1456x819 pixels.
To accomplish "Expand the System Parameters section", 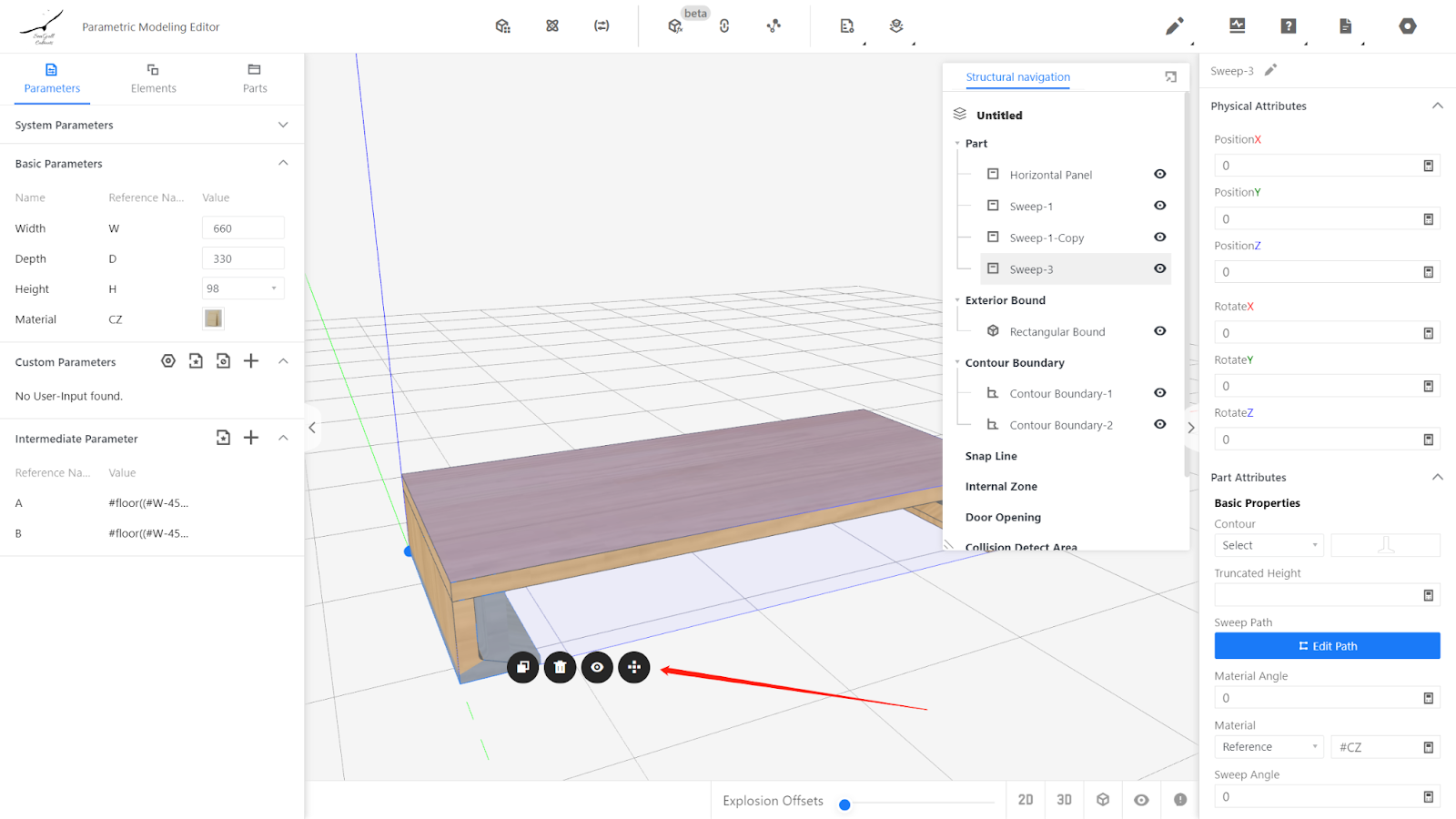I will click(x=283, y=125).
